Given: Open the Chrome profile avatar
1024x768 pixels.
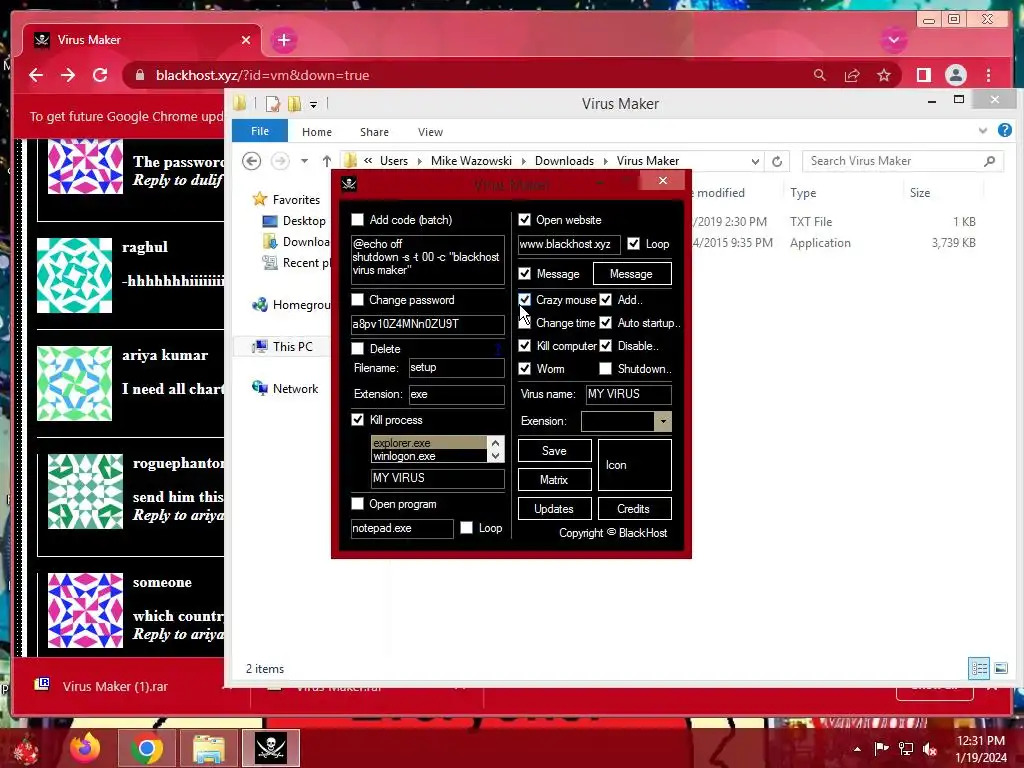Looking at the screenshot, I should click(x=955, y=75).
